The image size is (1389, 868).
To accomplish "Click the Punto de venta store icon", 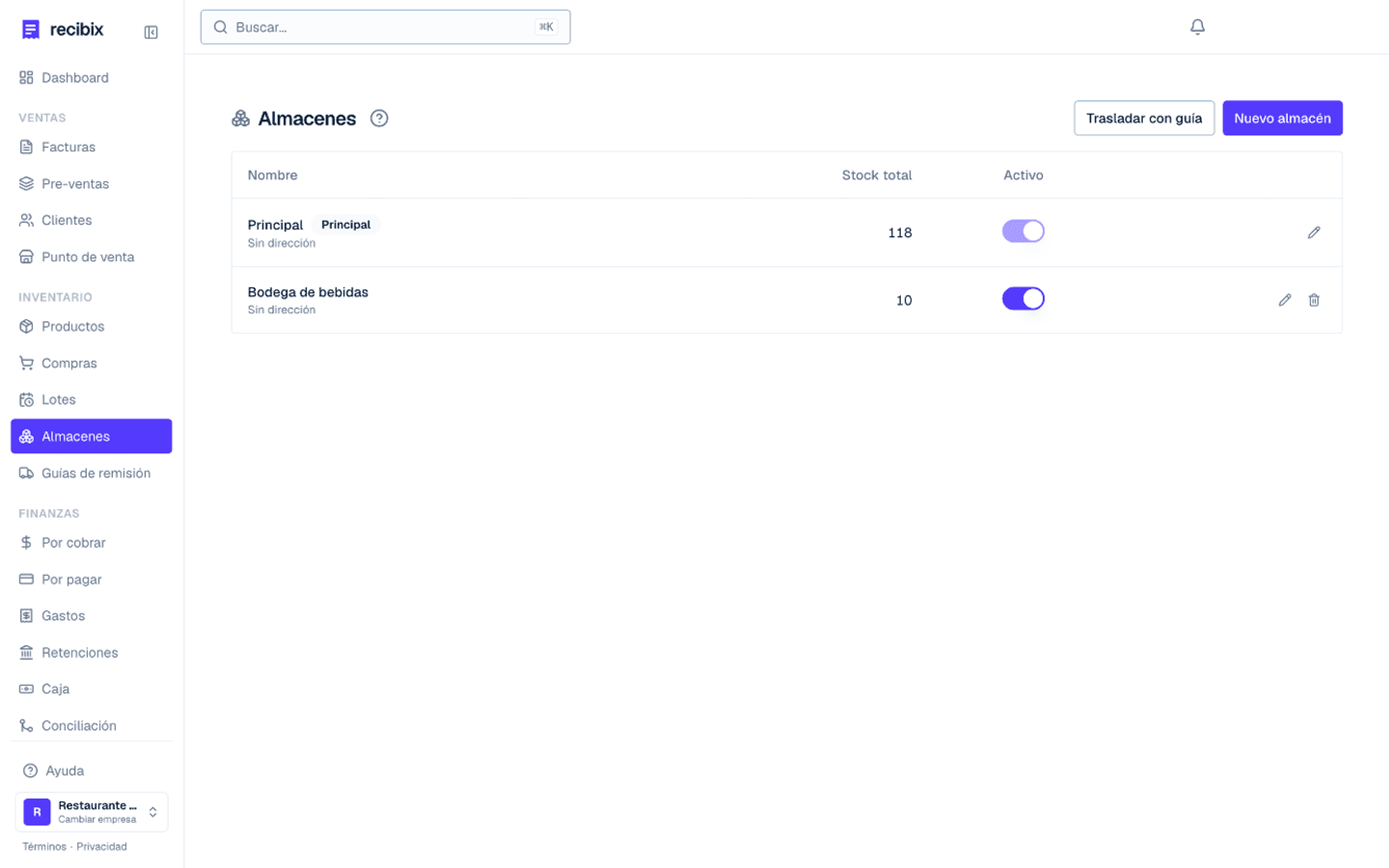I will (x=26, y=257).
